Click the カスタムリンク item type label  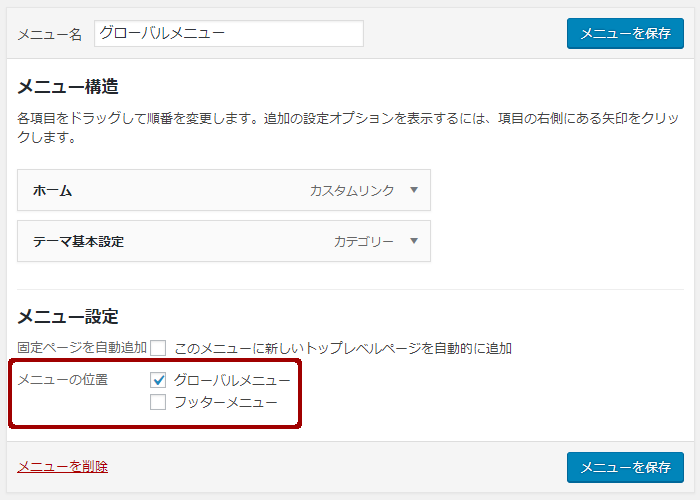352,191
